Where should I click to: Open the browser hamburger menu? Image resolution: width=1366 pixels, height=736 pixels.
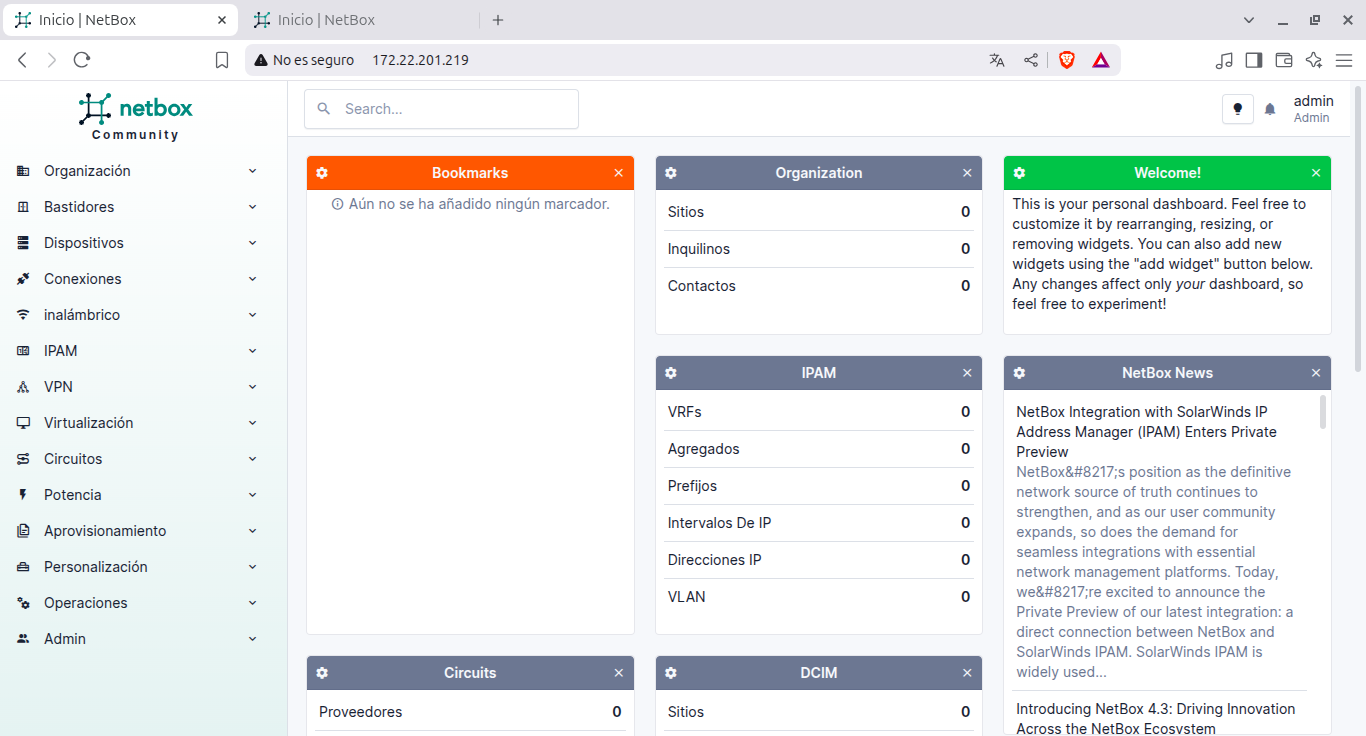(x=1344, y=60)
